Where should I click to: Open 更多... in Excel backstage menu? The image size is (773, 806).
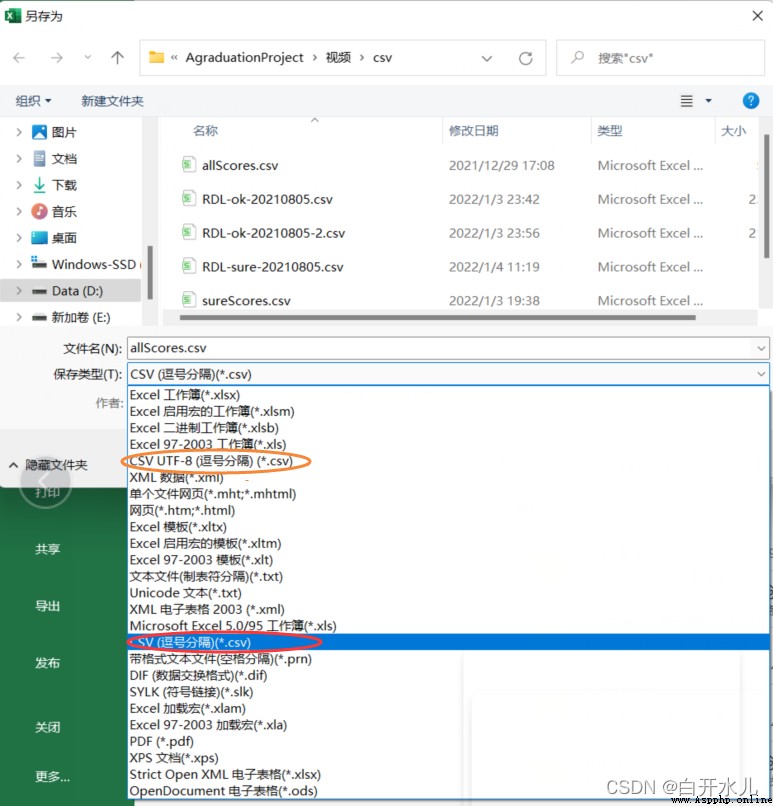tap(52, 776)
